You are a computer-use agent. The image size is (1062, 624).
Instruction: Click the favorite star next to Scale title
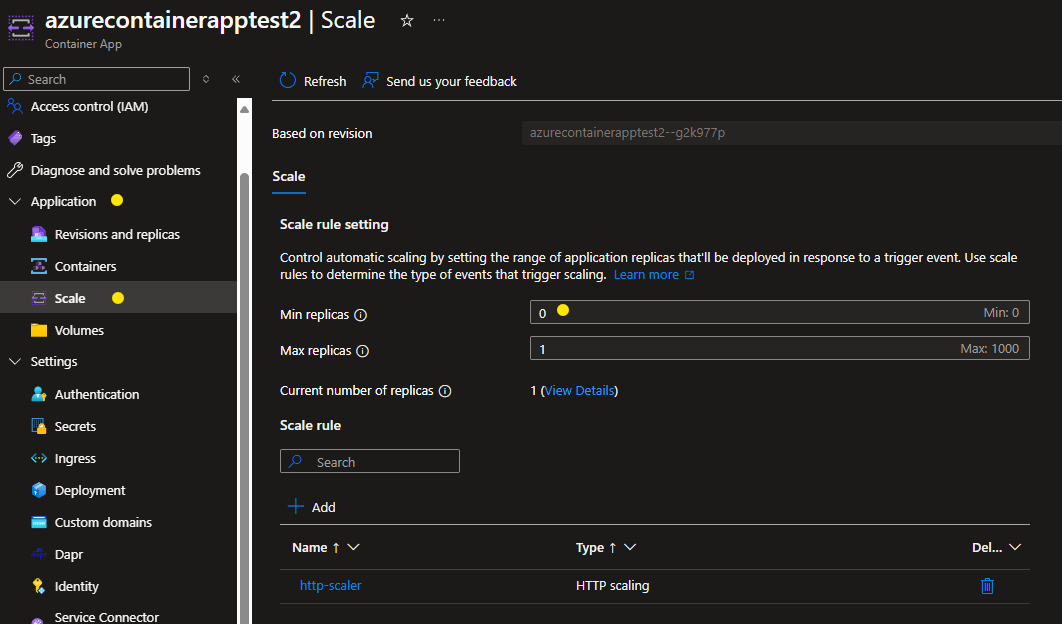point(406,19)
